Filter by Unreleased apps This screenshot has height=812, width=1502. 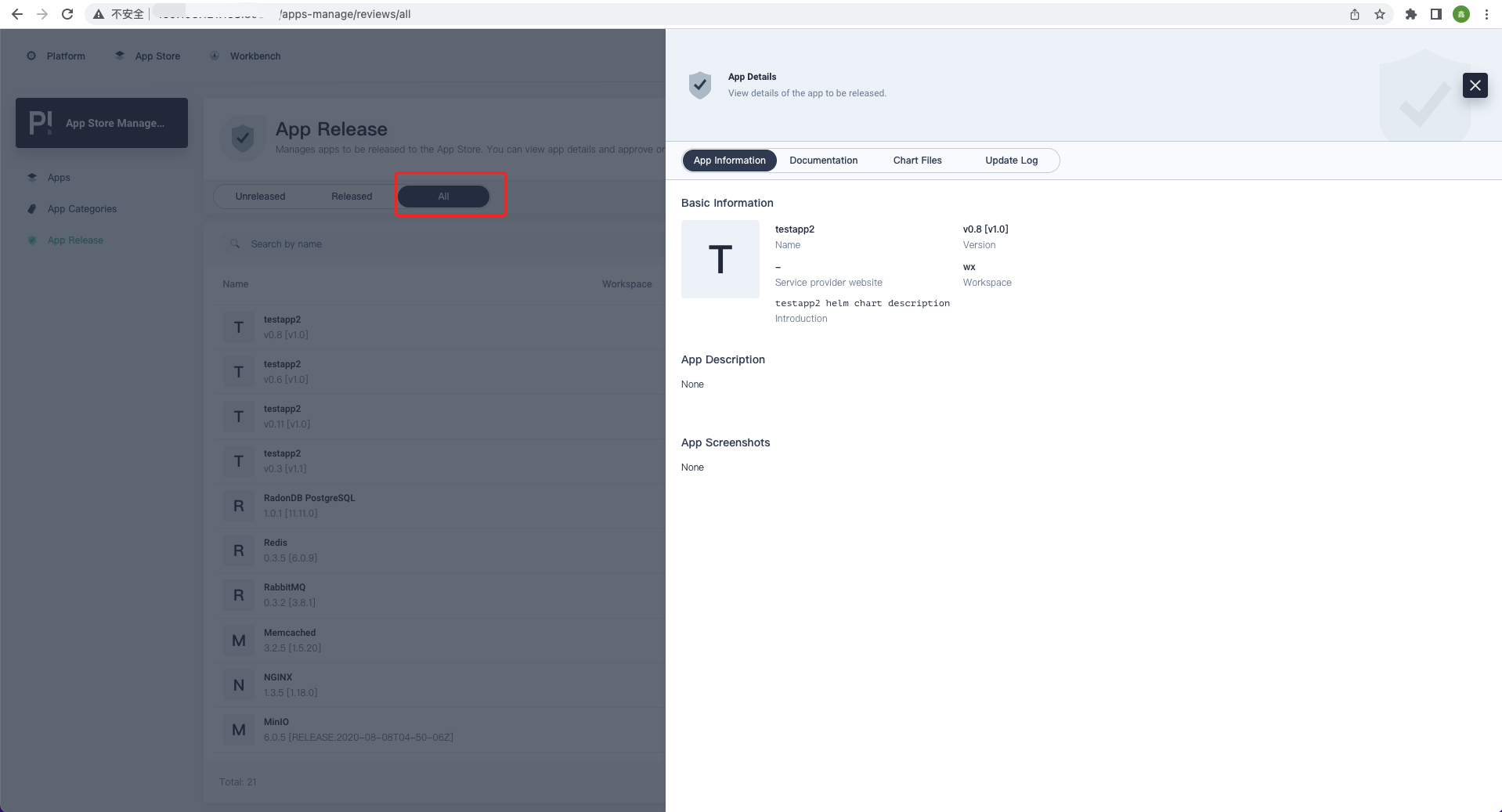(260, 197)
